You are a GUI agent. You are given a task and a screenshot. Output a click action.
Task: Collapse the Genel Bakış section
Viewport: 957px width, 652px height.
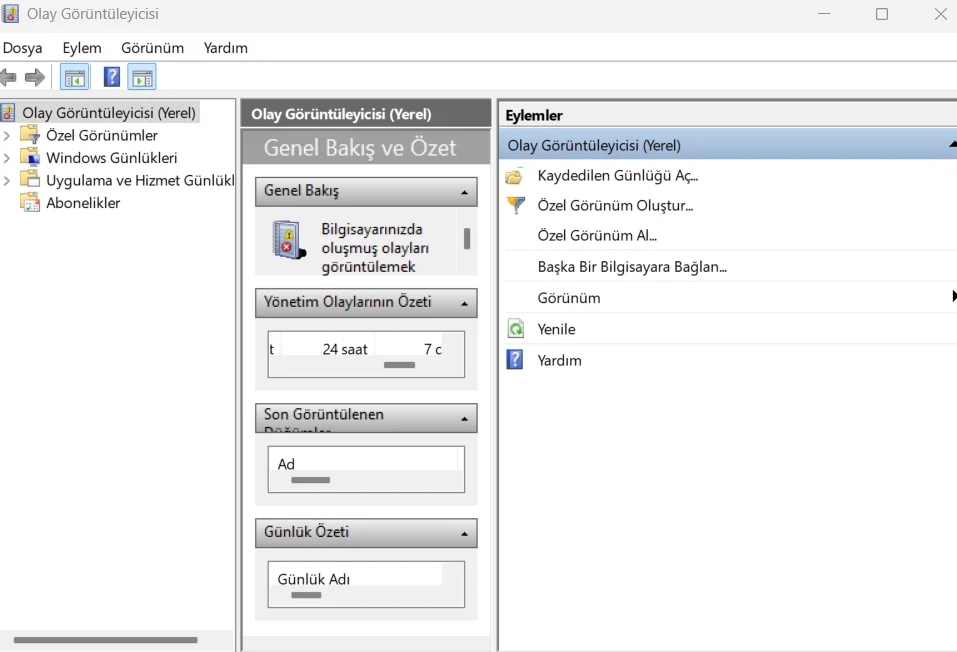(464, 192)
